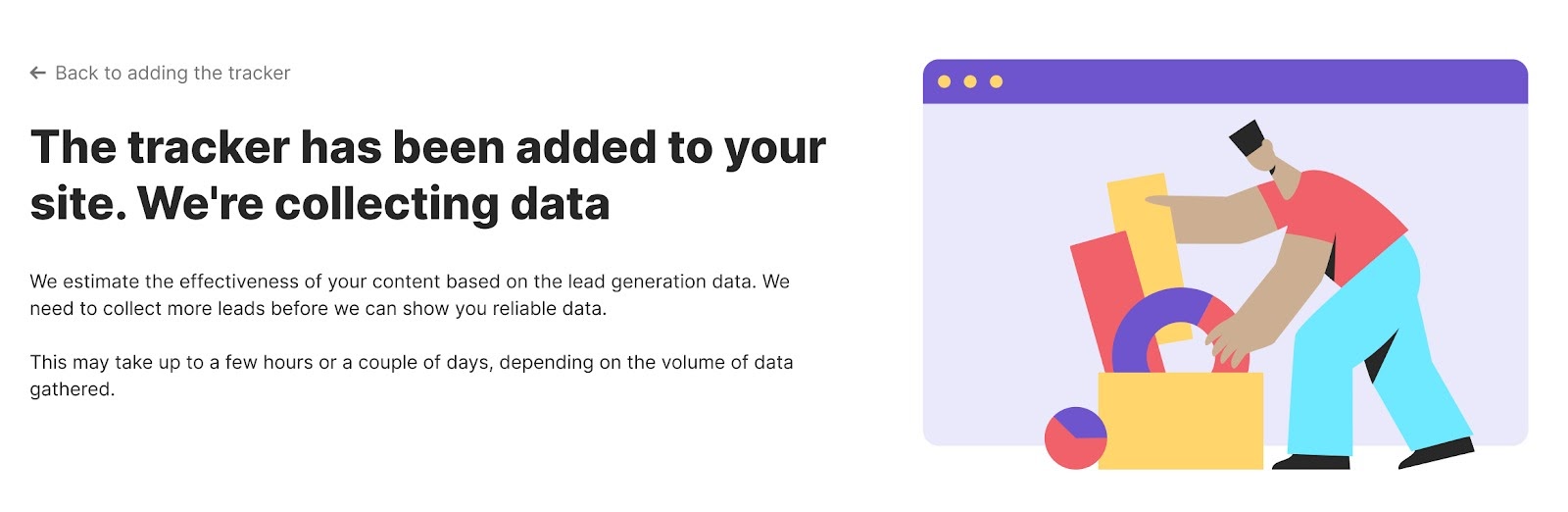Click the paragraph about lead generation data
The image size is (1568, 512).
[x=410, y=294]
